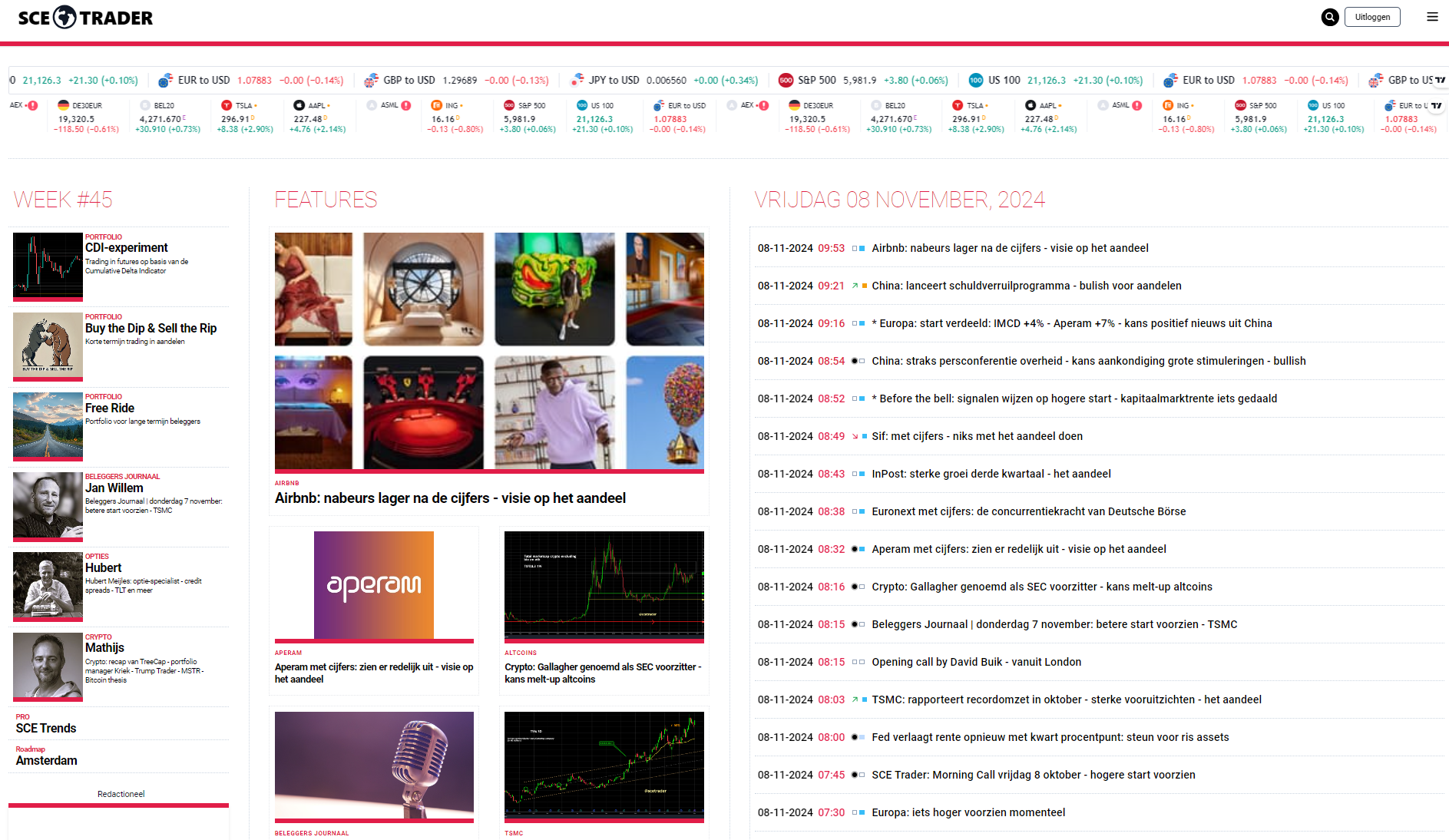
Task: Click the orange square marker at 09:21
Action: point(865,286)
